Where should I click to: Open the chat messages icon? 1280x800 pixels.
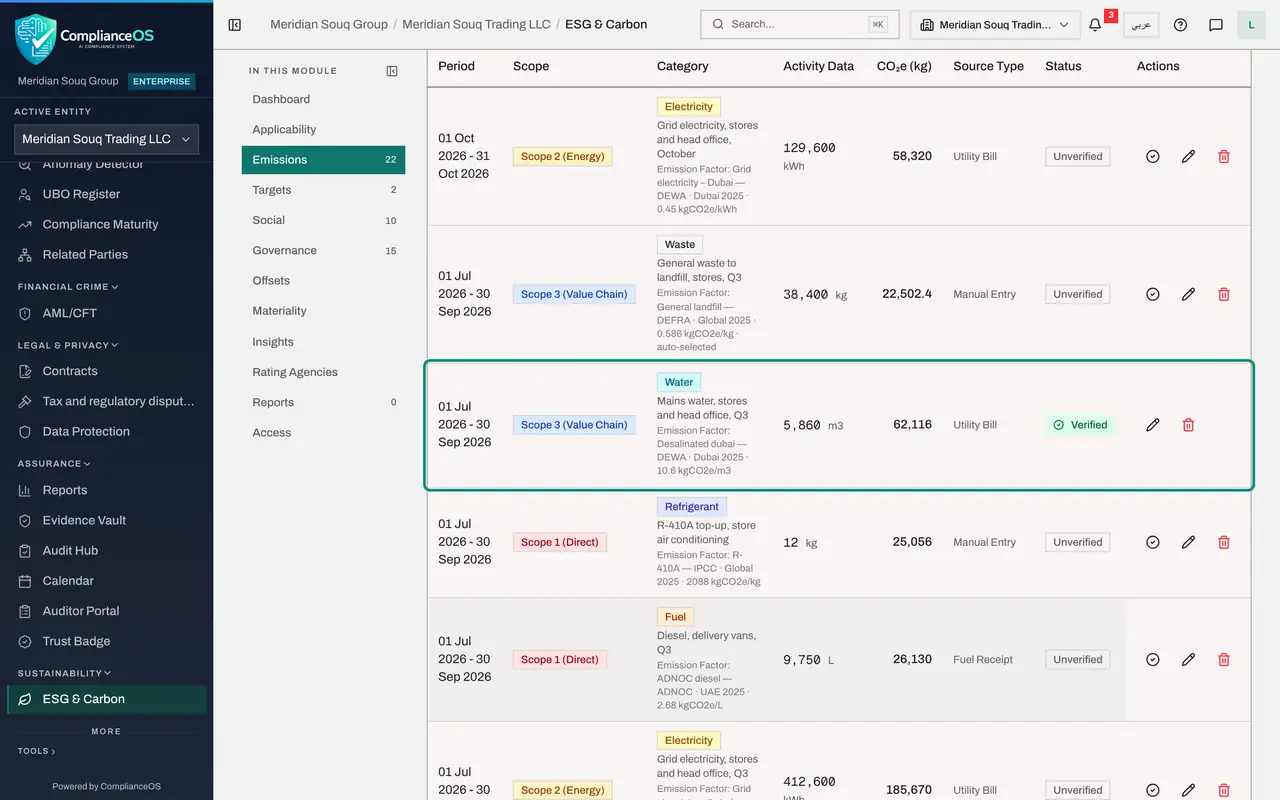1216,25
